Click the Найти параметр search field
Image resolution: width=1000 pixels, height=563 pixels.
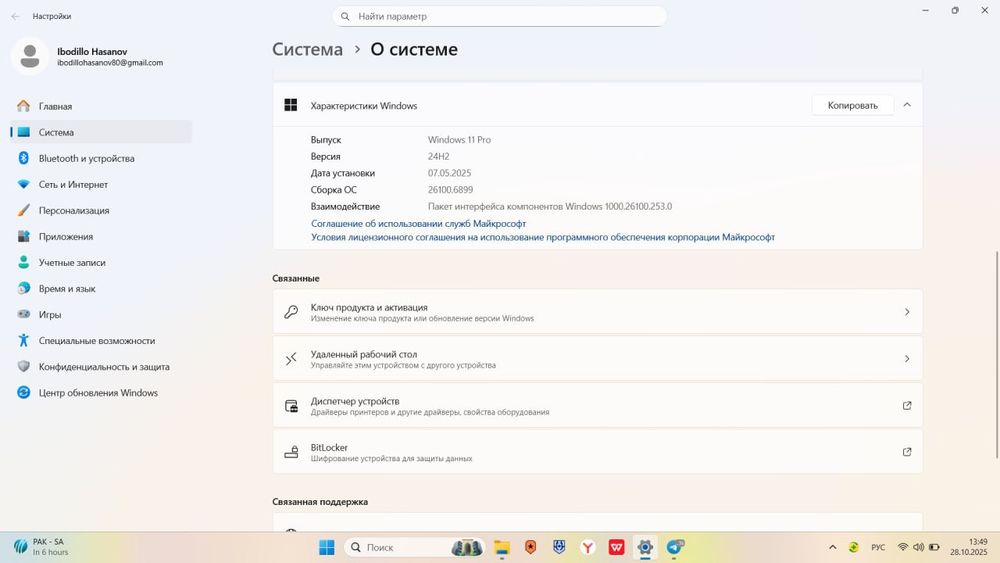tap(499, 17)
